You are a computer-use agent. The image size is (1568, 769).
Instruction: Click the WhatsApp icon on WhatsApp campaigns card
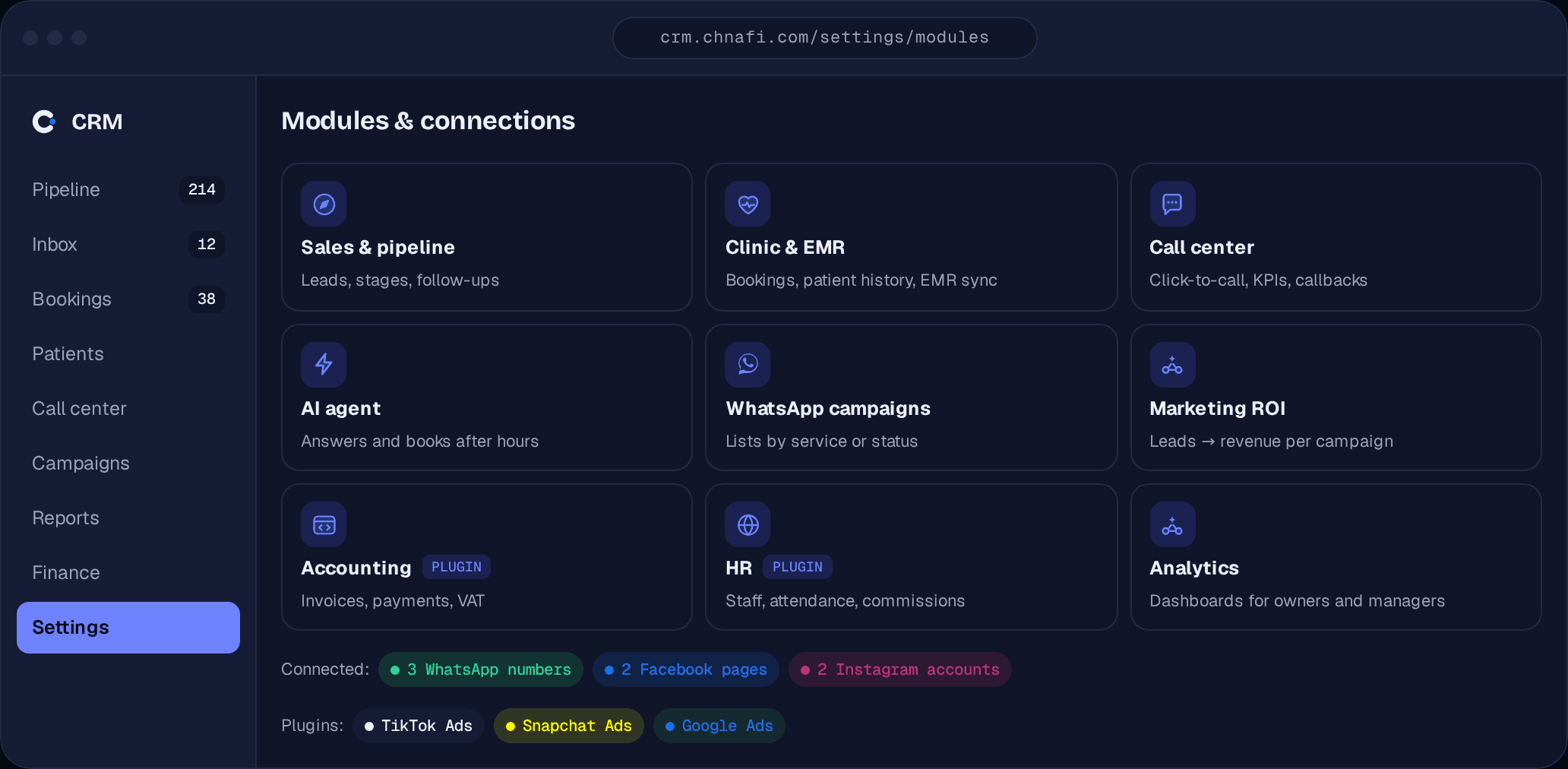point(748,365)
